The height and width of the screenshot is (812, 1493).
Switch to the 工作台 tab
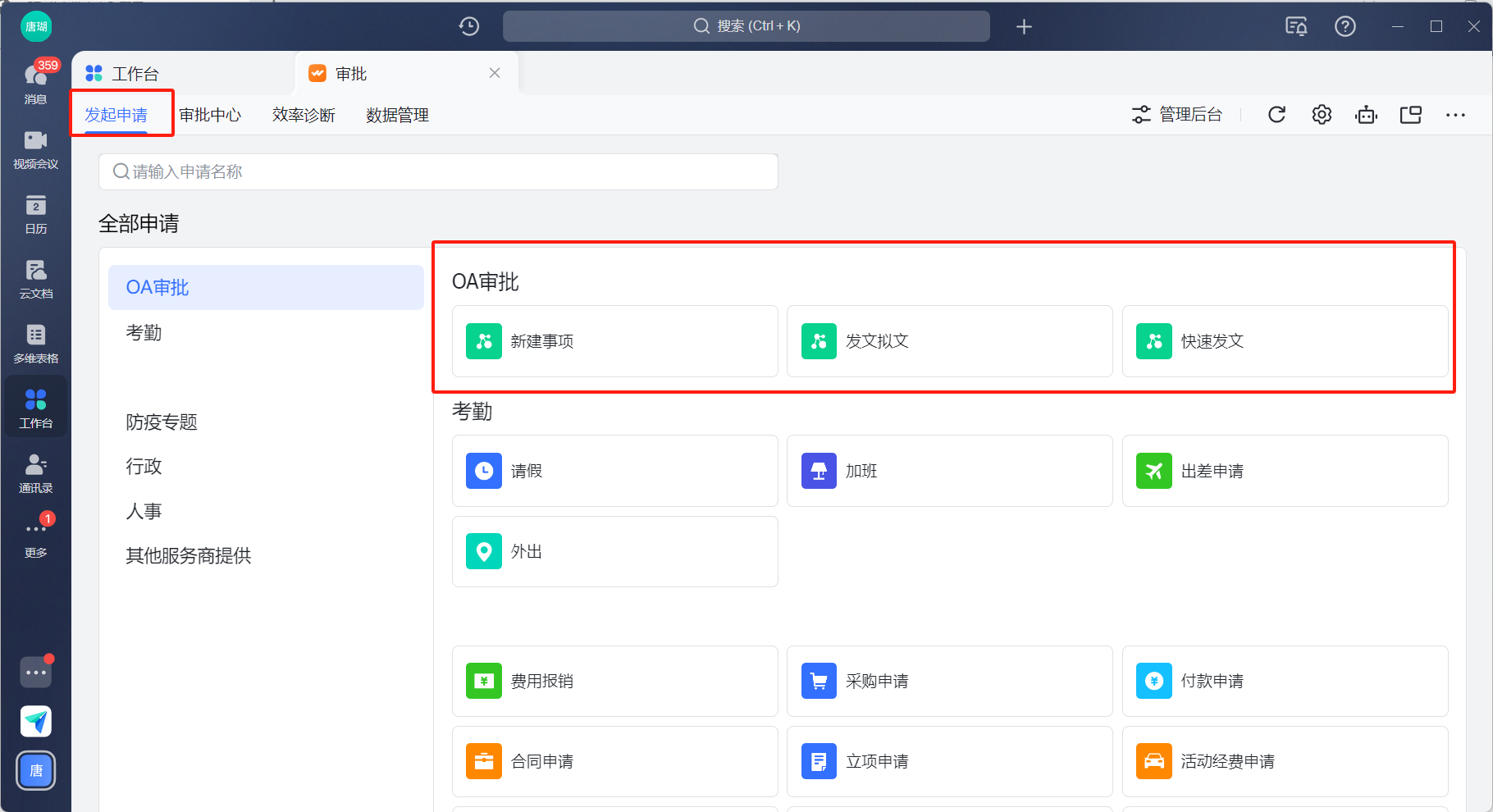(183, 74)
